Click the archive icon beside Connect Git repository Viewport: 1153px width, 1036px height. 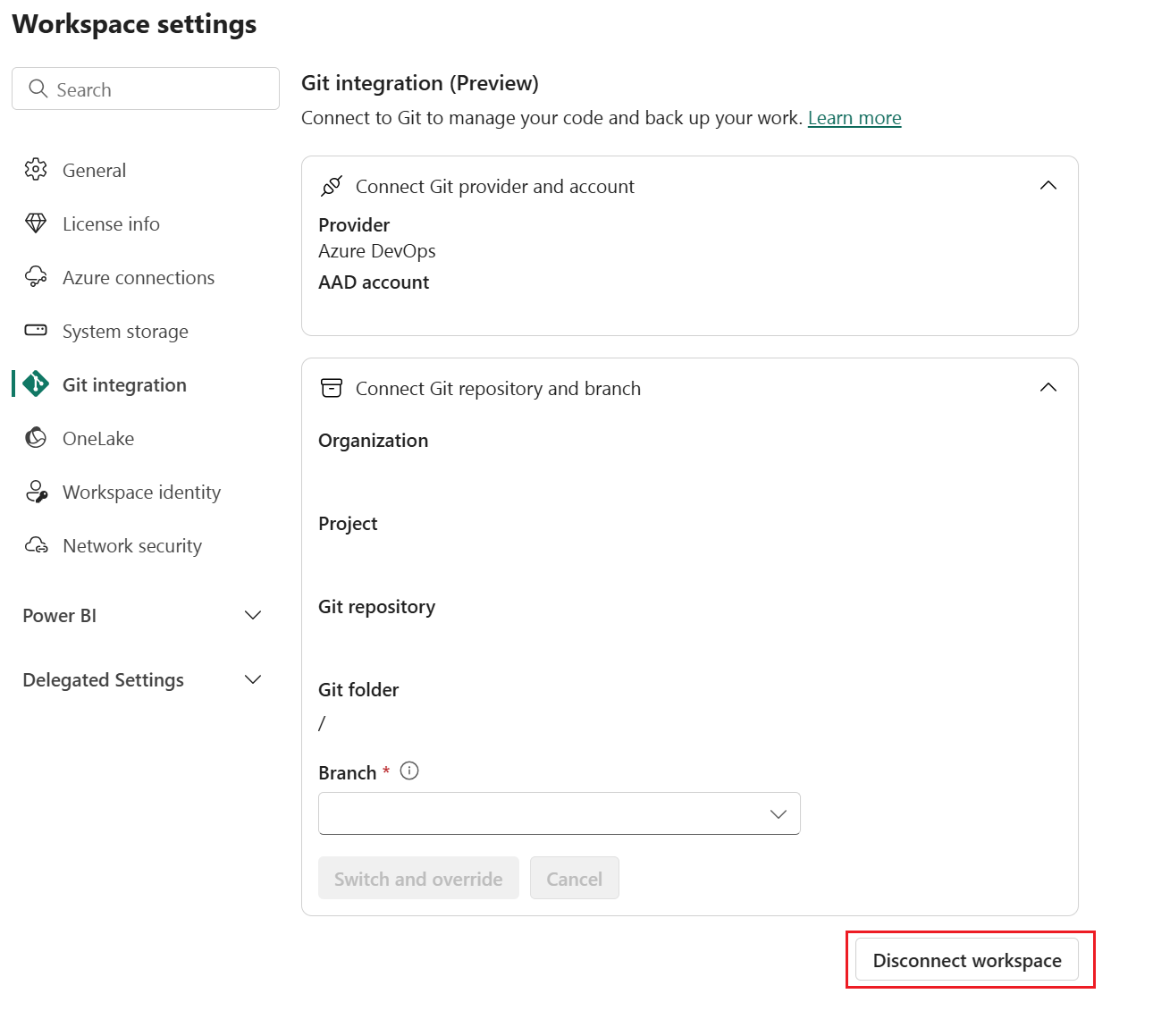point(332,388)
